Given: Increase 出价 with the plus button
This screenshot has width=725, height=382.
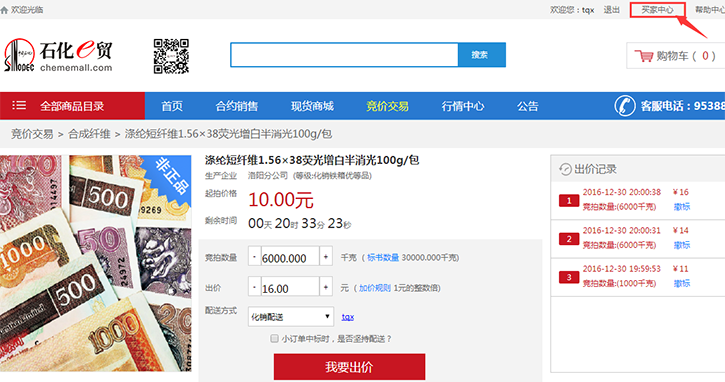Looking at the screenshot, I should coord(326,287).
